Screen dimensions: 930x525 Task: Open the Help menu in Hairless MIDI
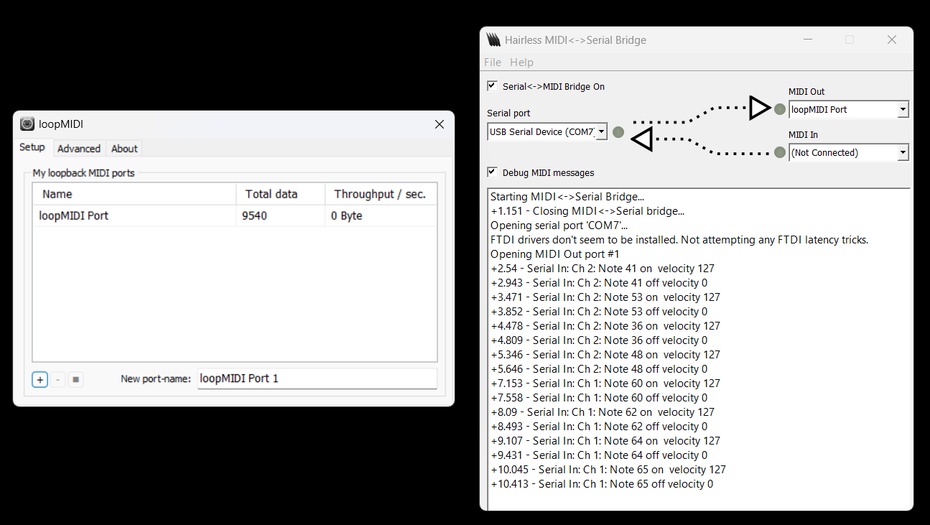pos(521,62)
